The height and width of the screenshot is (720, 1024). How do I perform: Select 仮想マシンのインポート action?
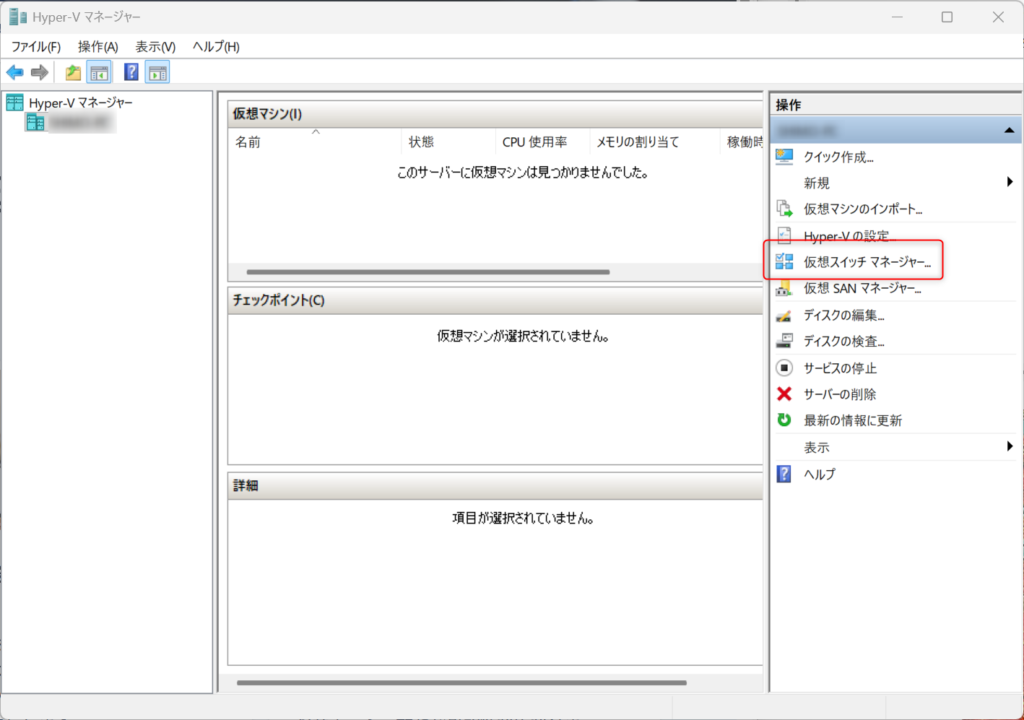(862, 209)
